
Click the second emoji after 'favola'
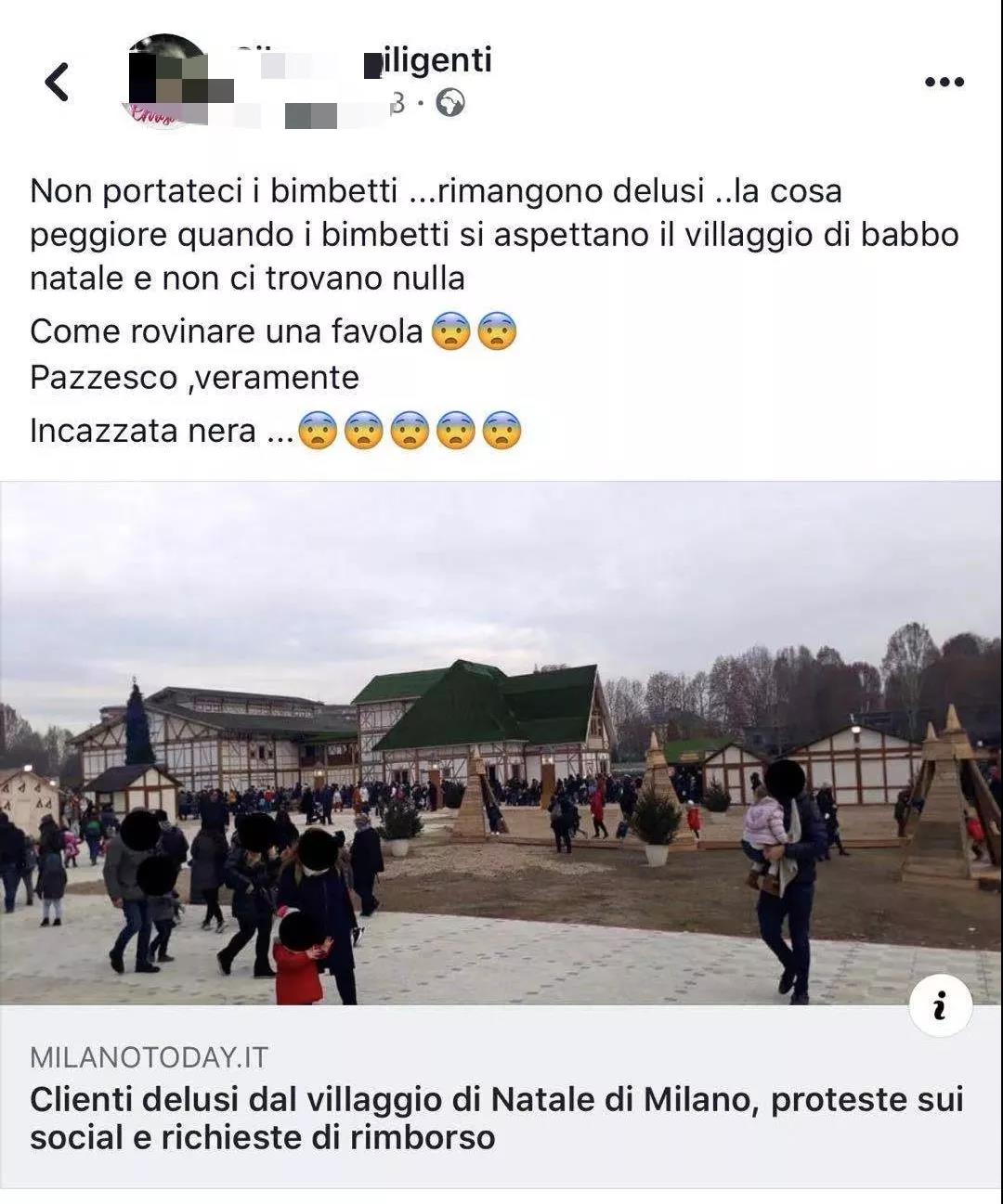[x=497, y=331]
